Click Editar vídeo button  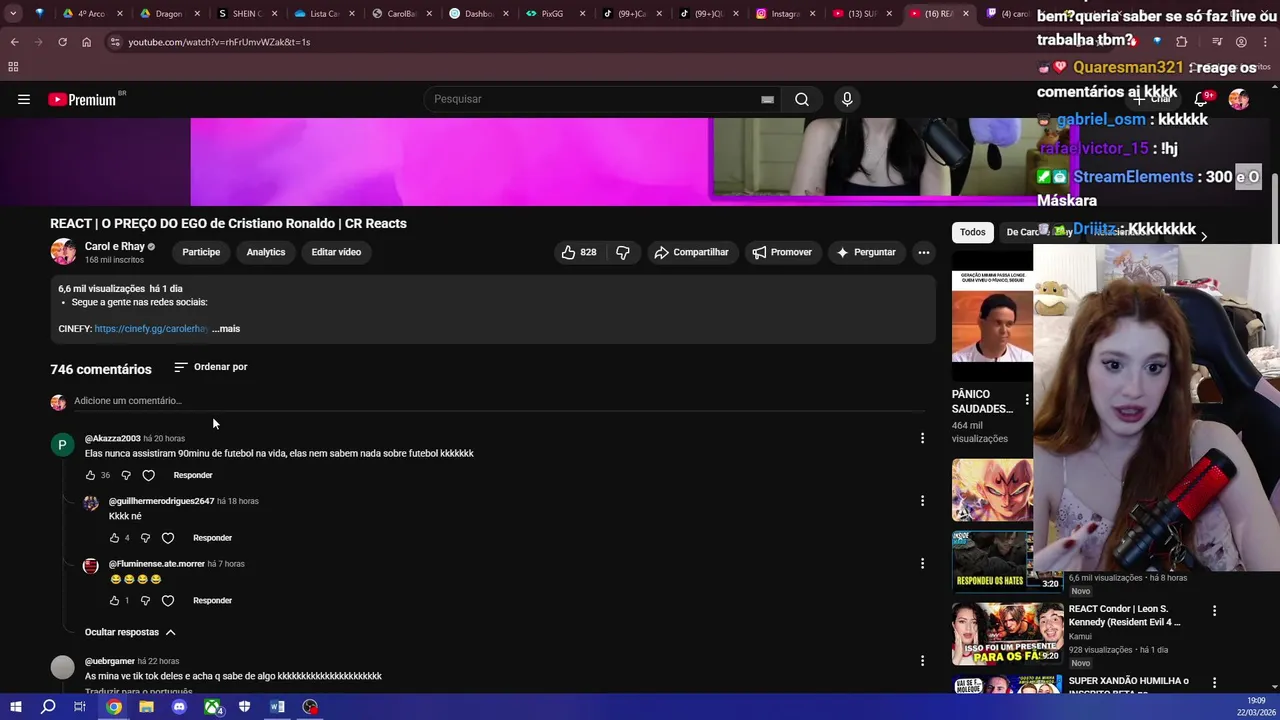coord(336,252)
